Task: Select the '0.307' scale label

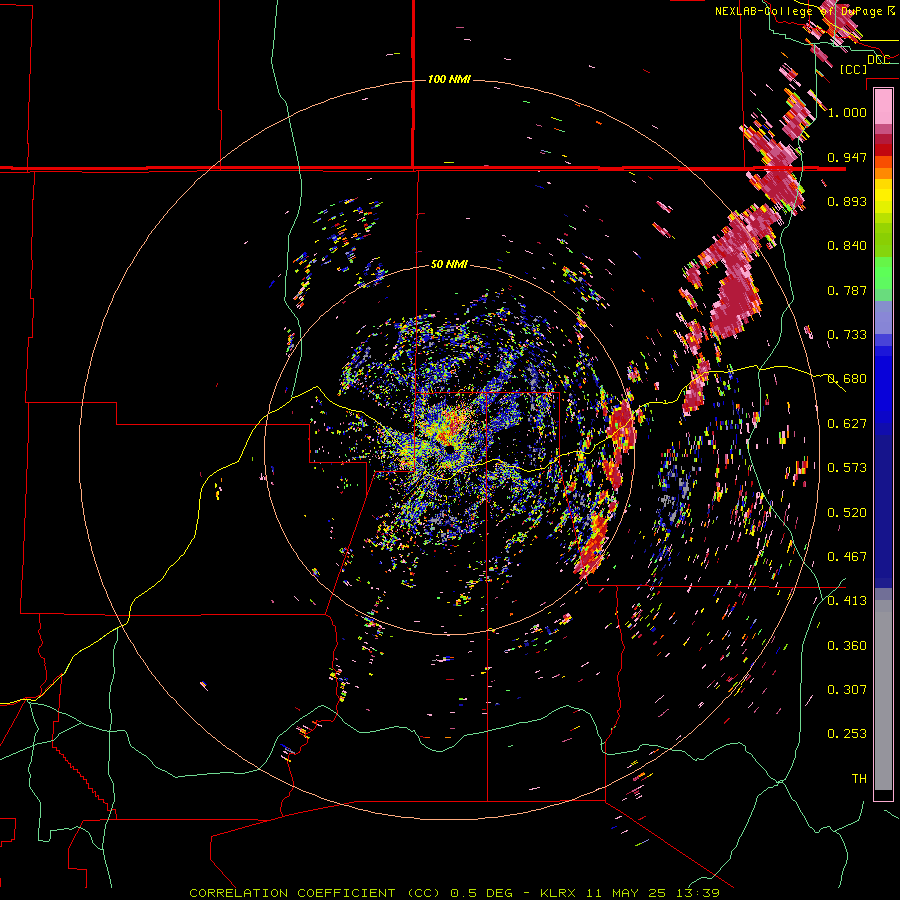Action: pos(847,690)
